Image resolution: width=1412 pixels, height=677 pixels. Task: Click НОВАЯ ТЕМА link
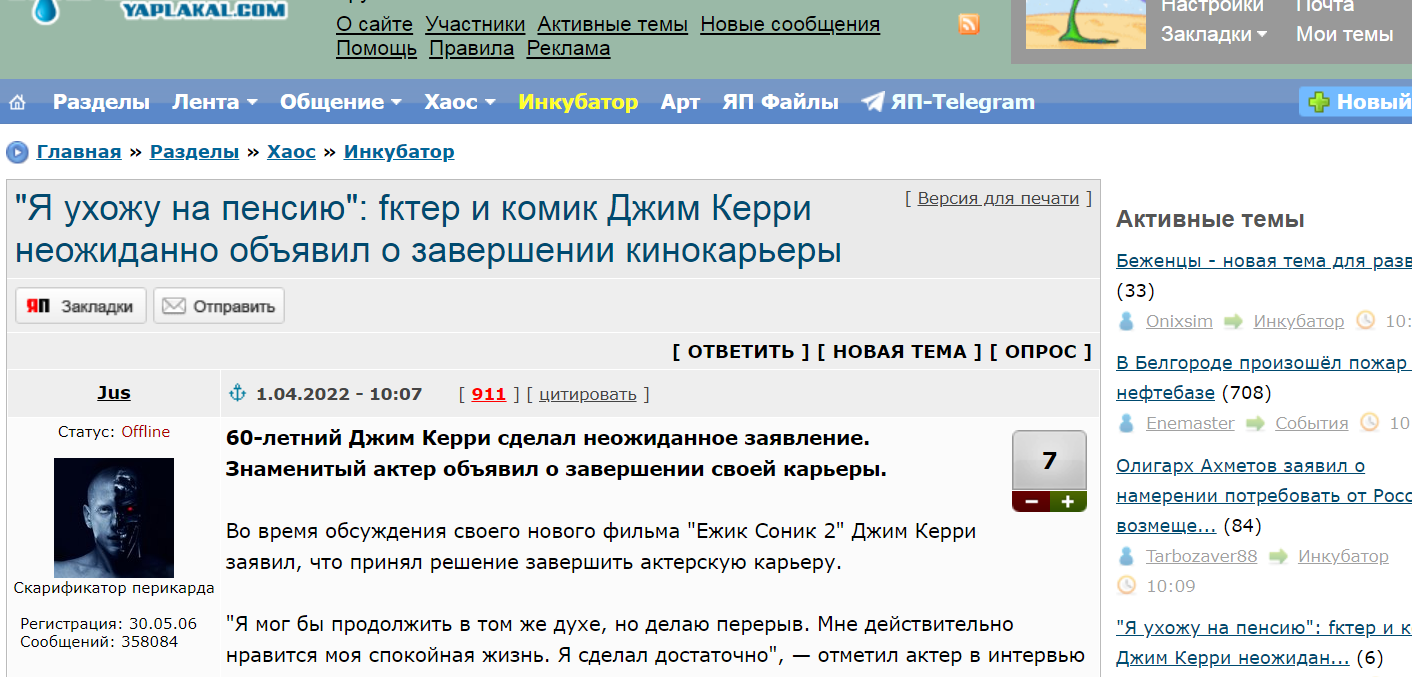pos(900,351)
